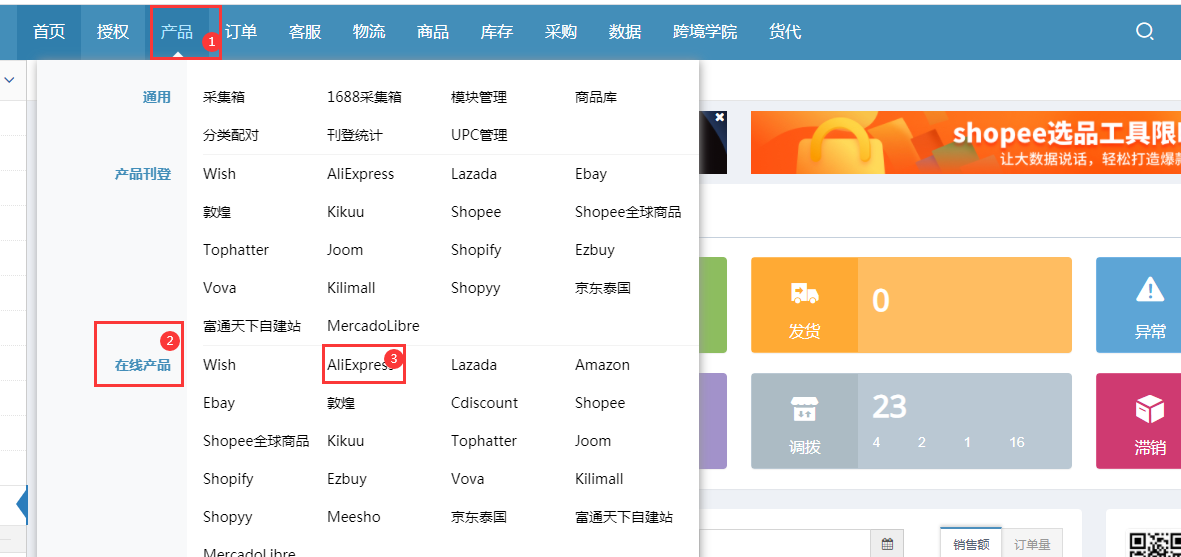The width and height of the screenshot is (1181, 557).
Task: Choose AliExpress under 产品刊登
Action: click(x=361, y=174)
